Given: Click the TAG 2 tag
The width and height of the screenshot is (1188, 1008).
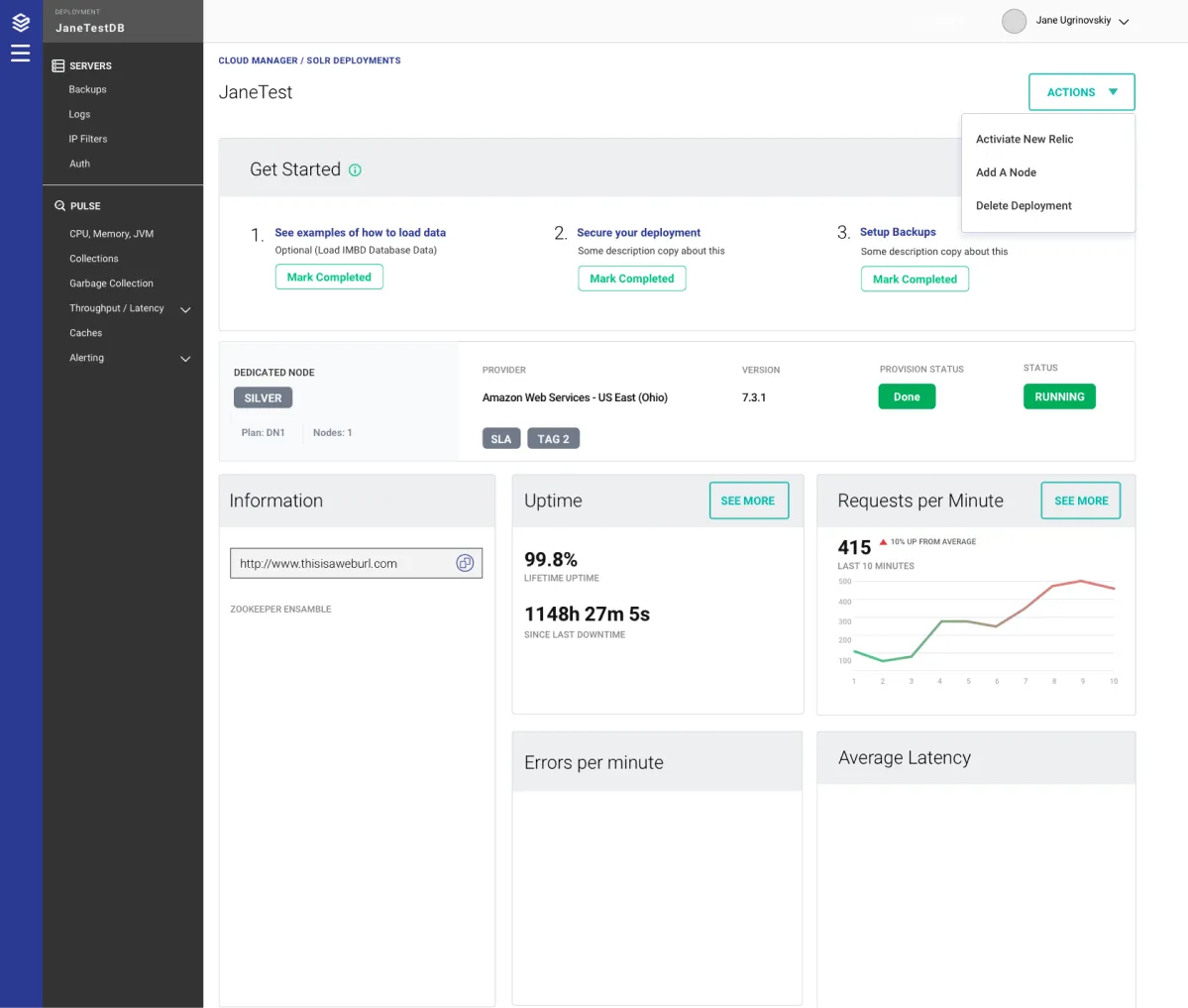Looking at the screenshot, I should [553, 439].
